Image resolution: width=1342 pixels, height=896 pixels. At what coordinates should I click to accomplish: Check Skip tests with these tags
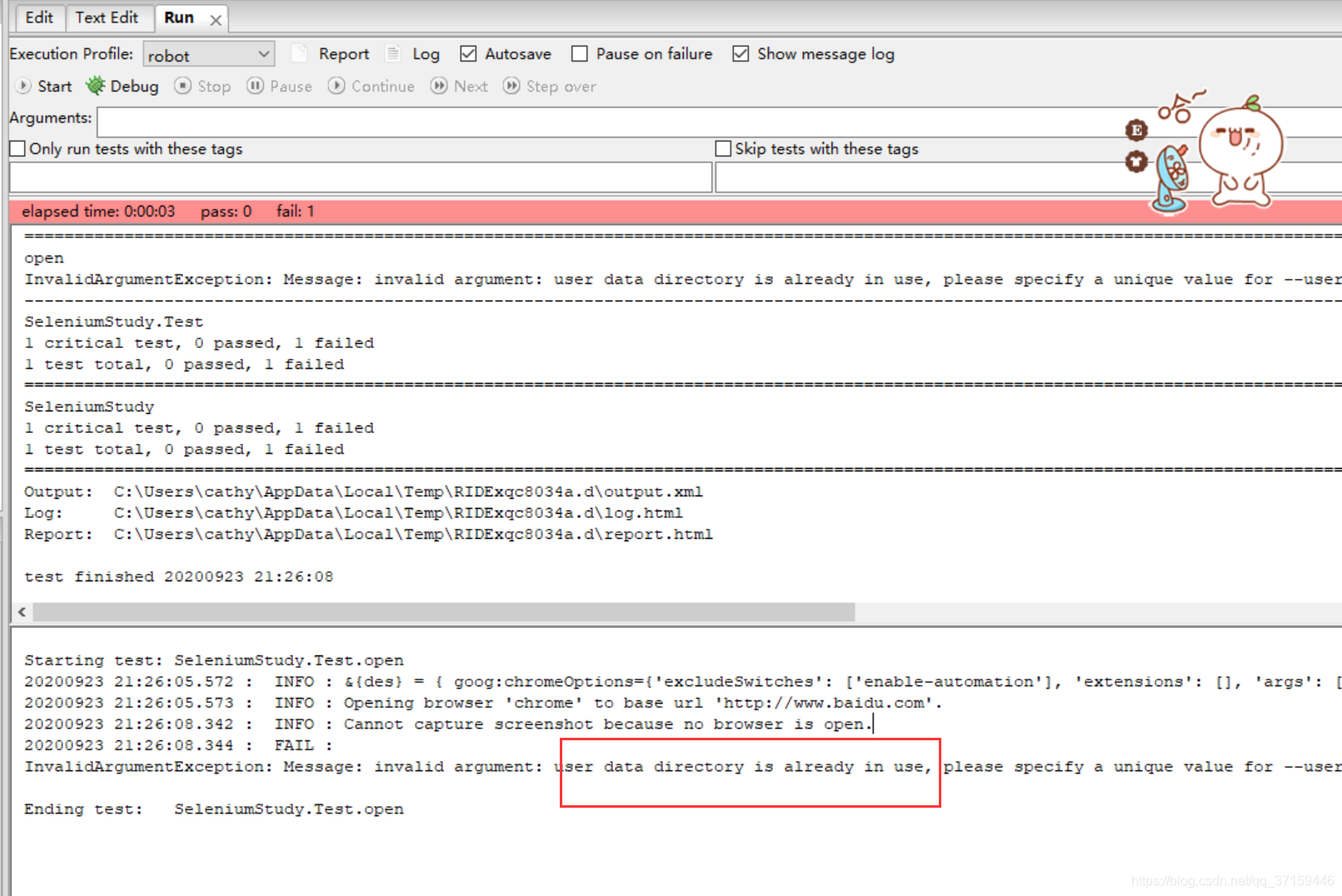723,148
